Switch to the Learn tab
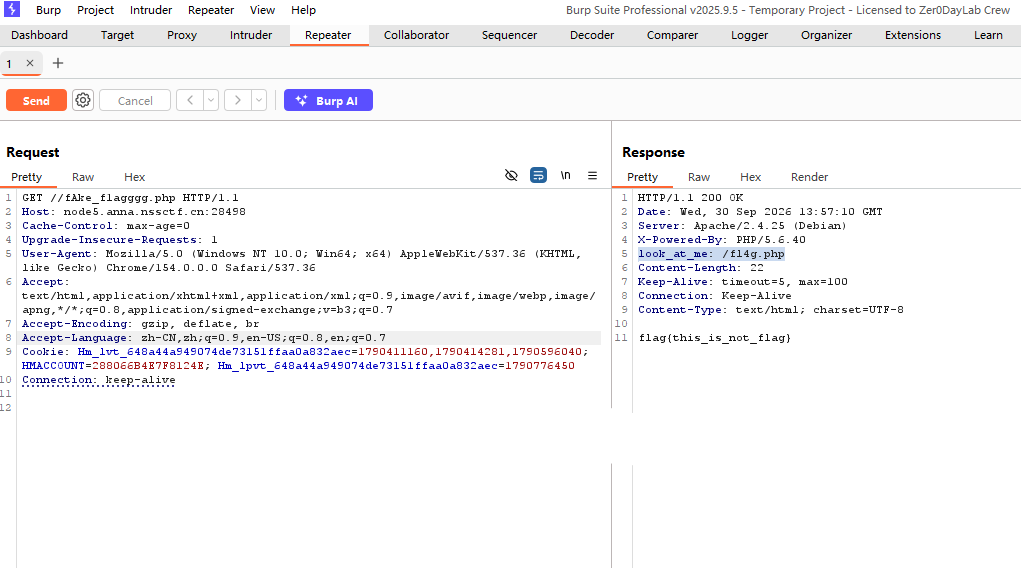The image size is (1021, 568). tap(988, 35)
